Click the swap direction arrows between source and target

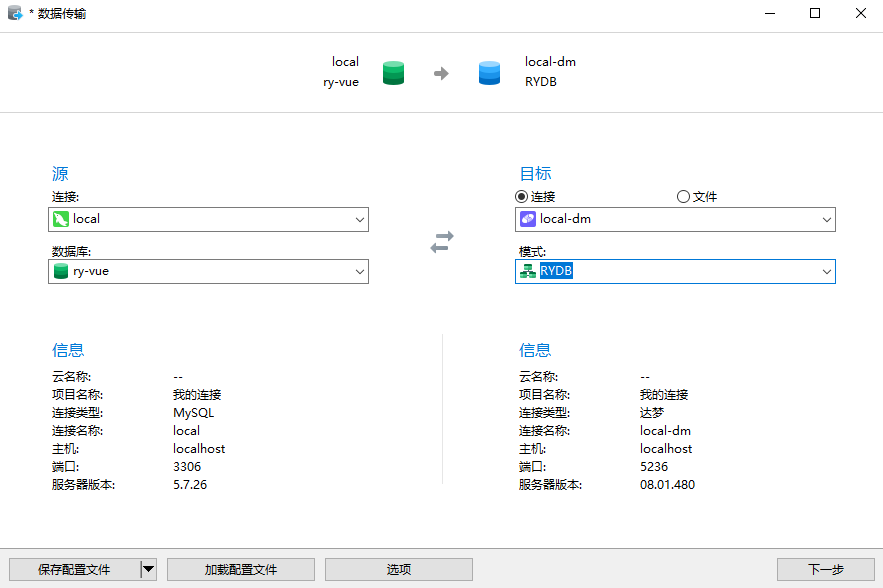point(441,240)
